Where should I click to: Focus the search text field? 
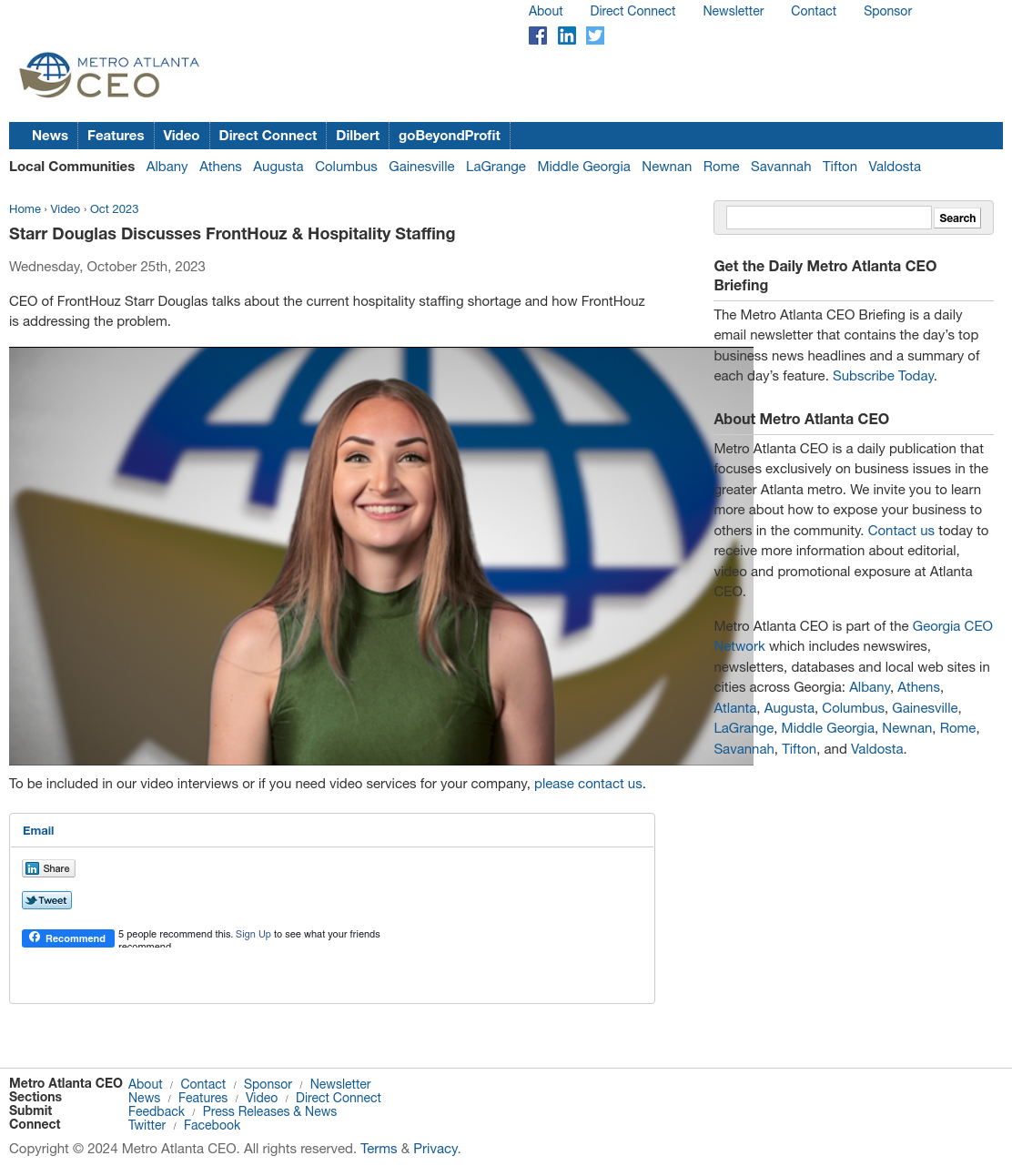click(828, 218)
